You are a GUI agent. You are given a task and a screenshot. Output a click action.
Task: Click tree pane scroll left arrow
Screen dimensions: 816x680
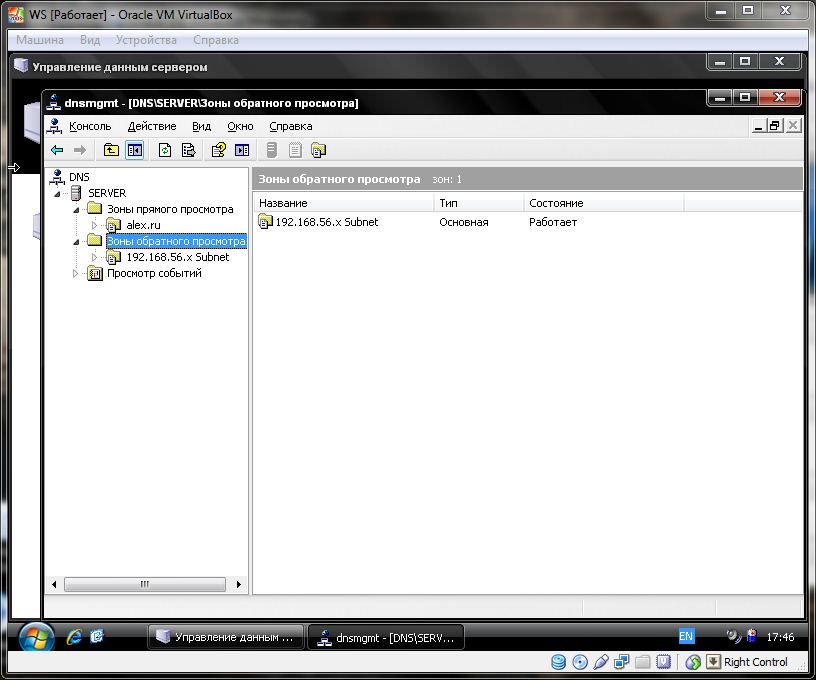click(54, 584)
